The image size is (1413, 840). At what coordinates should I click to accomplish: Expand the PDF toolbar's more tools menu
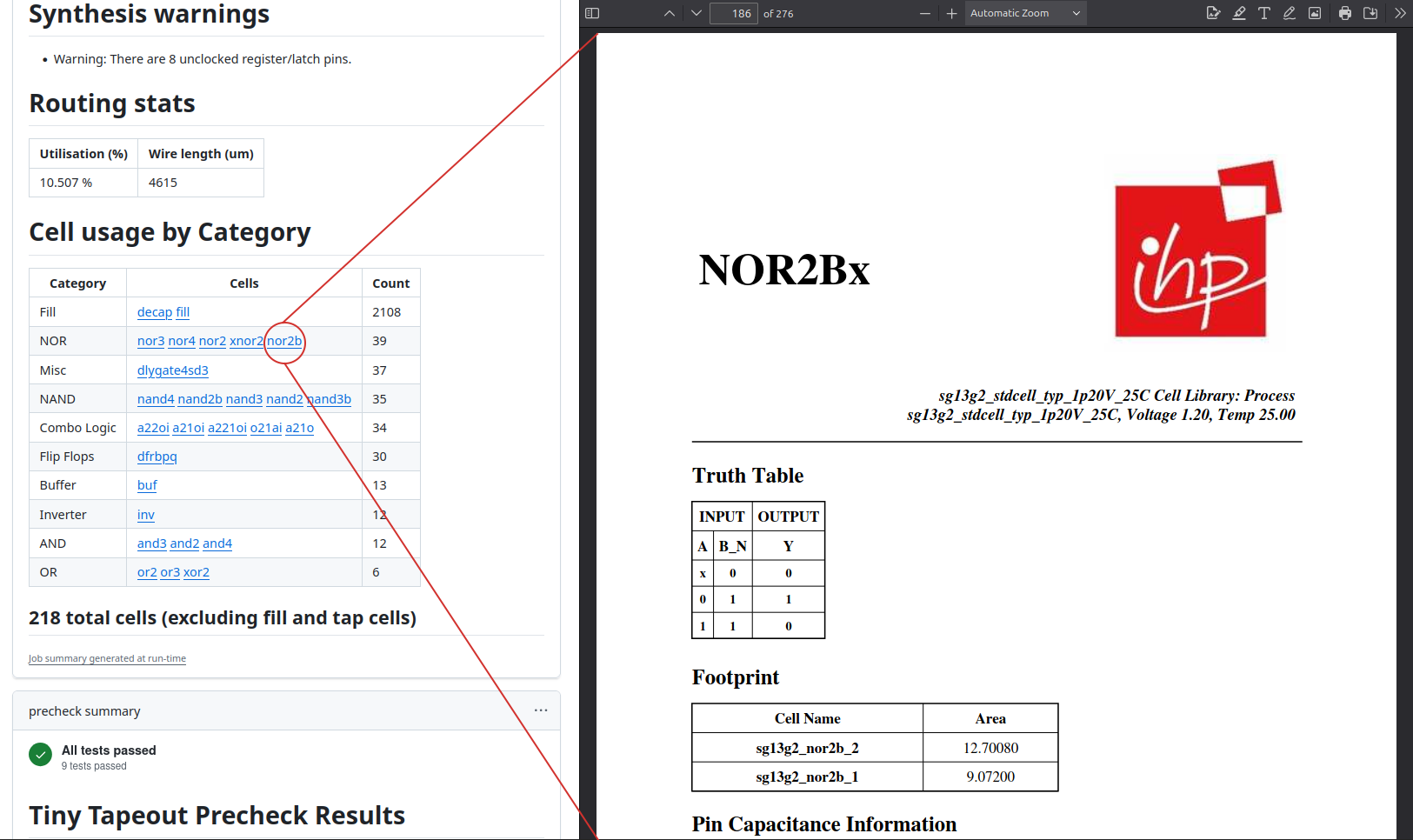[x=1399, y=13]
